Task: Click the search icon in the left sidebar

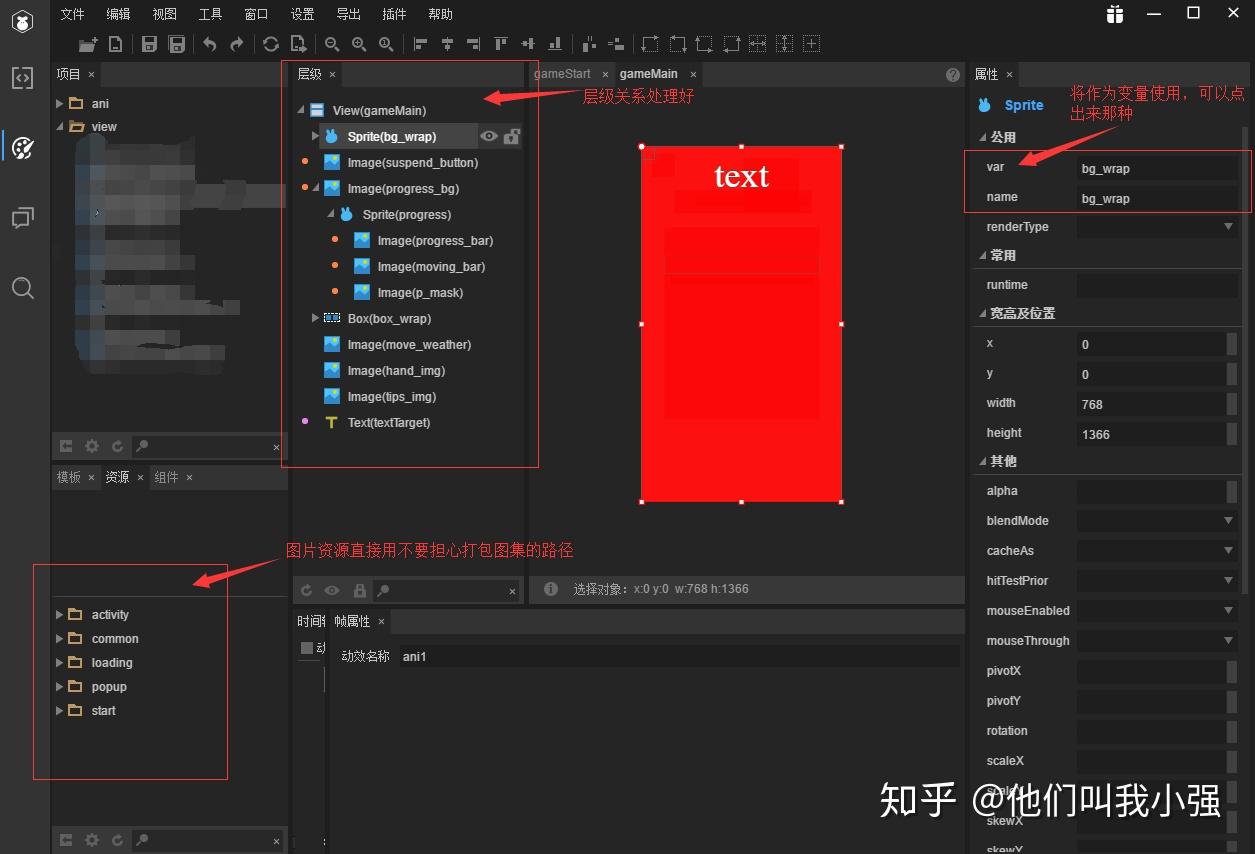Action: tap(23, 288)
